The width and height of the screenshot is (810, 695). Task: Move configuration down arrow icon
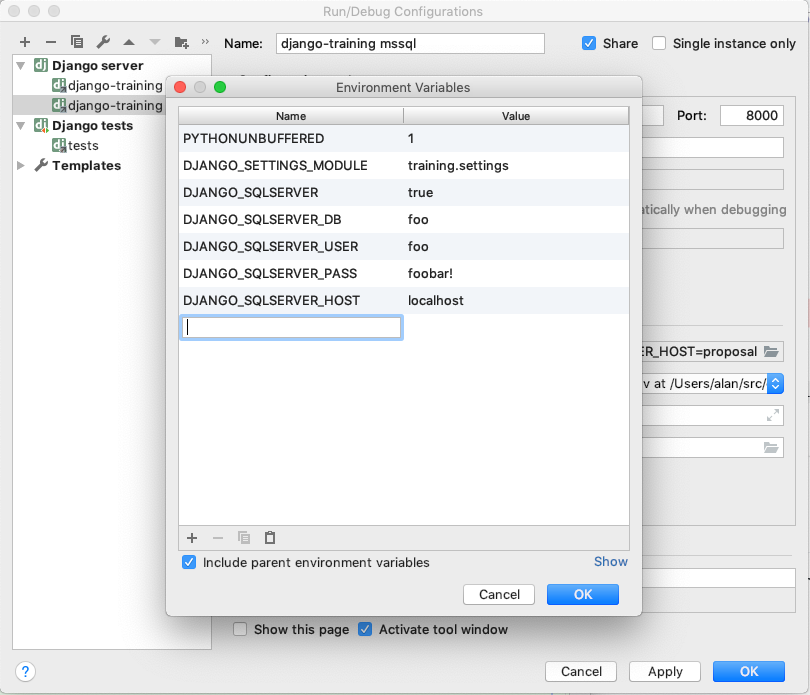(x=155, y=42)
